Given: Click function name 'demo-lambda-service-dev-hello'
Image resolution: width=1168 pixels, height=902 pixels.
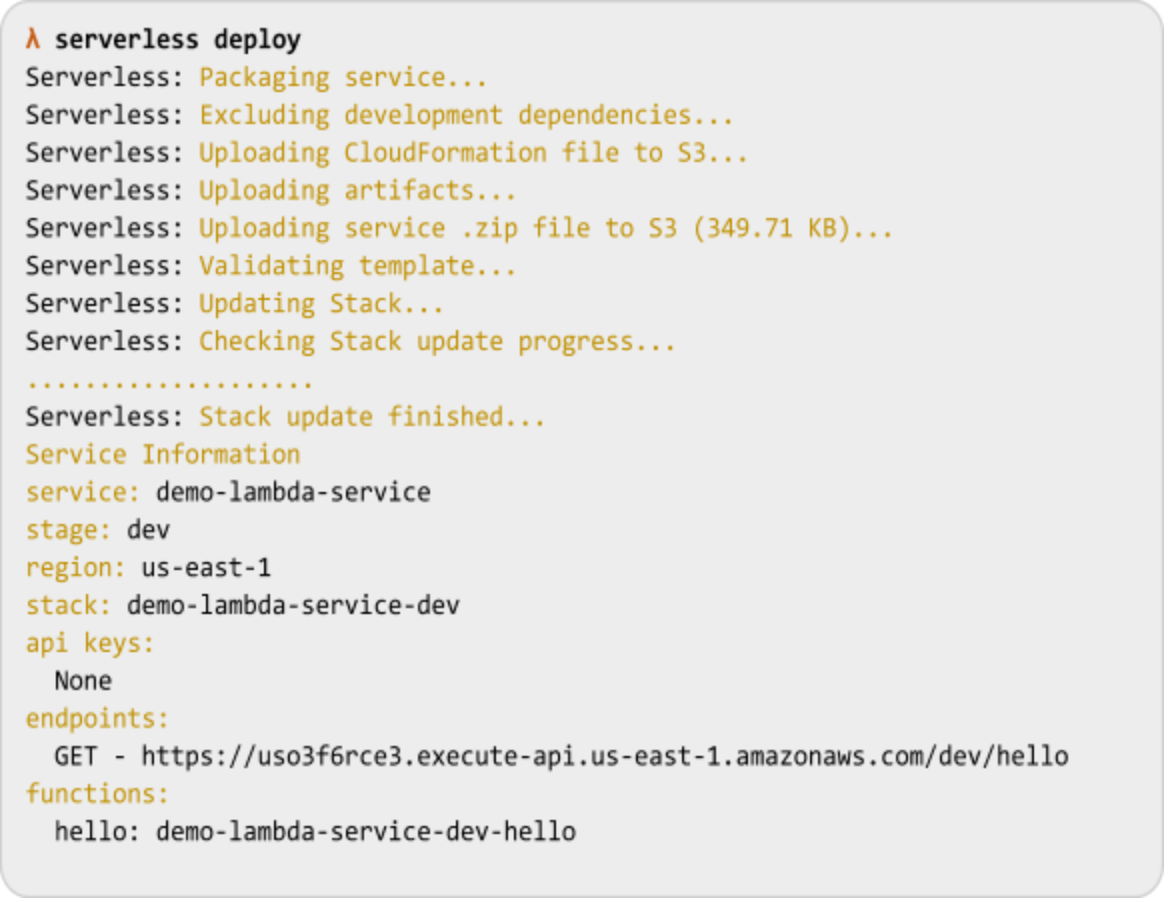Looking at the screenshot, I should 366,832.
